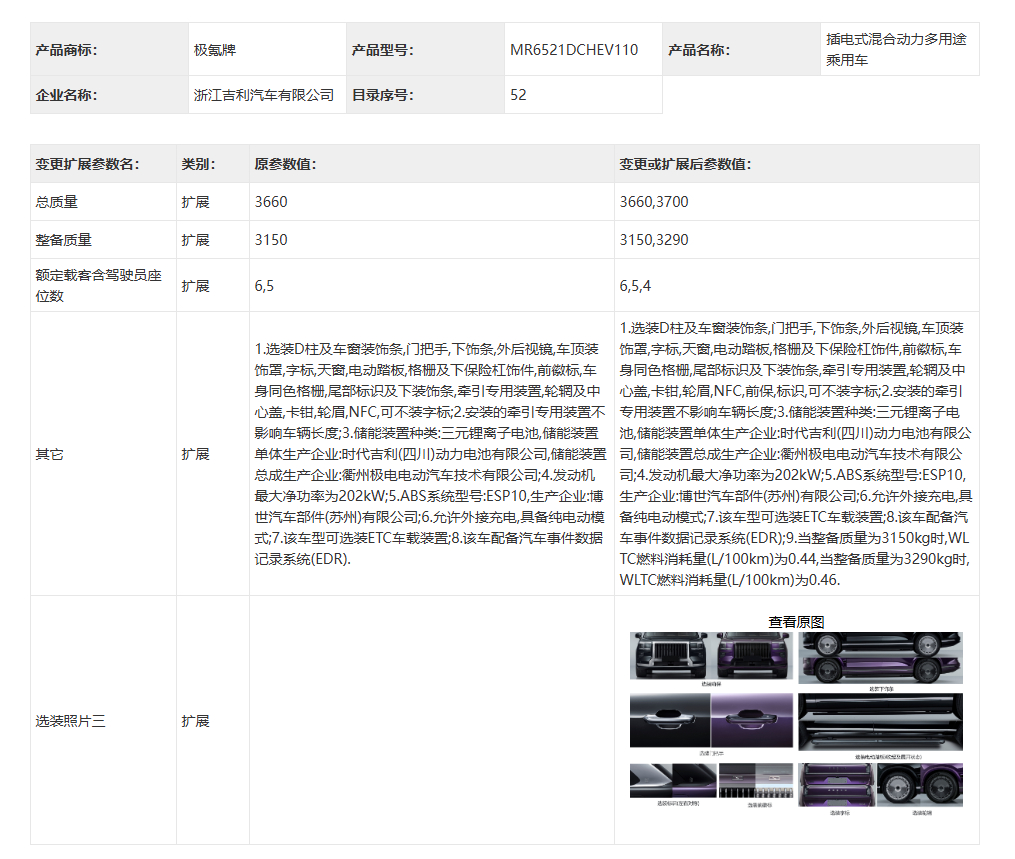Select the 额定载客含驾驶员座位数 row name
Screen dimensions: 1015x859
tap(98, 285)
